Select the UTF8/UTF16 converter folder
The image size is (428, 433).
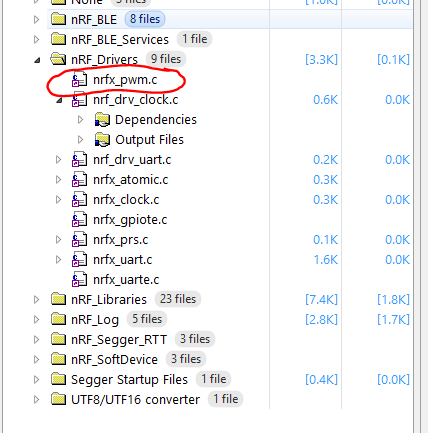click(135, 400)
